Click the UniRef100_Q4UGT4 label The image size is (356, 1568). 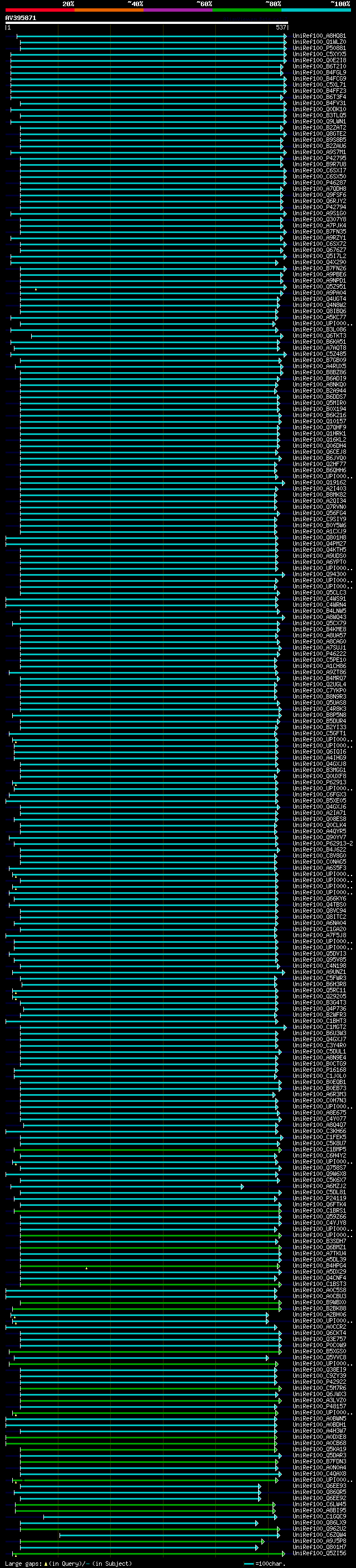(319, 299)
